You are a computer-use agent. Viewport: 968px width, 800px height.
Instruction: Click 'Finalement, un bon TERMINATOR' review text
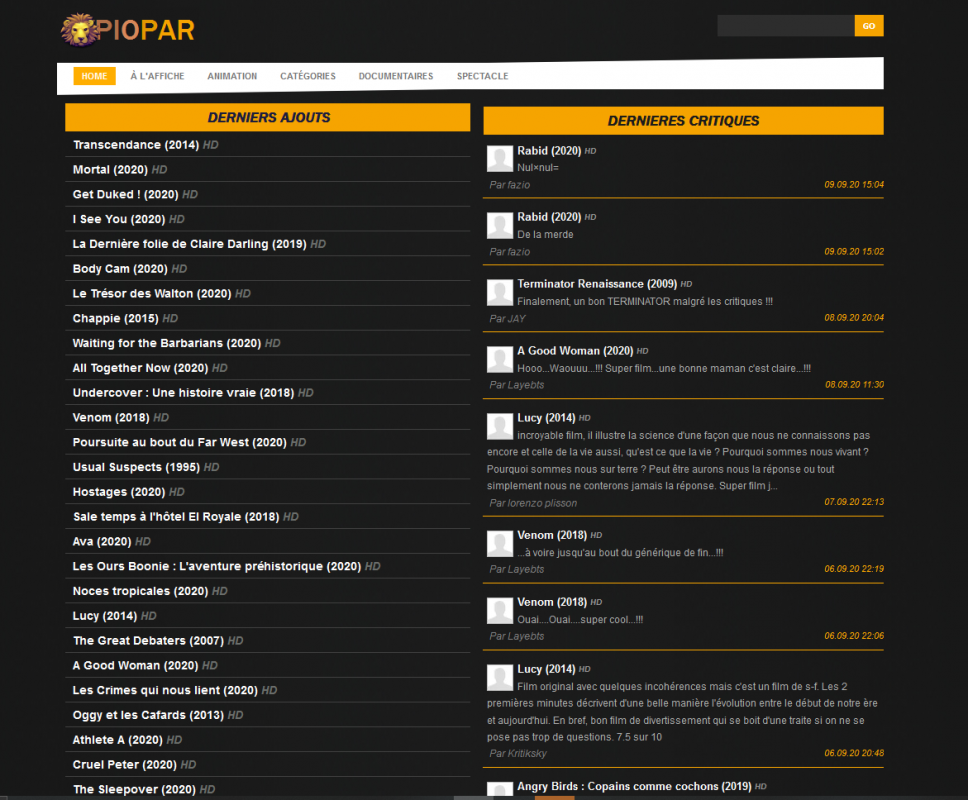click(x=645, y=301)
